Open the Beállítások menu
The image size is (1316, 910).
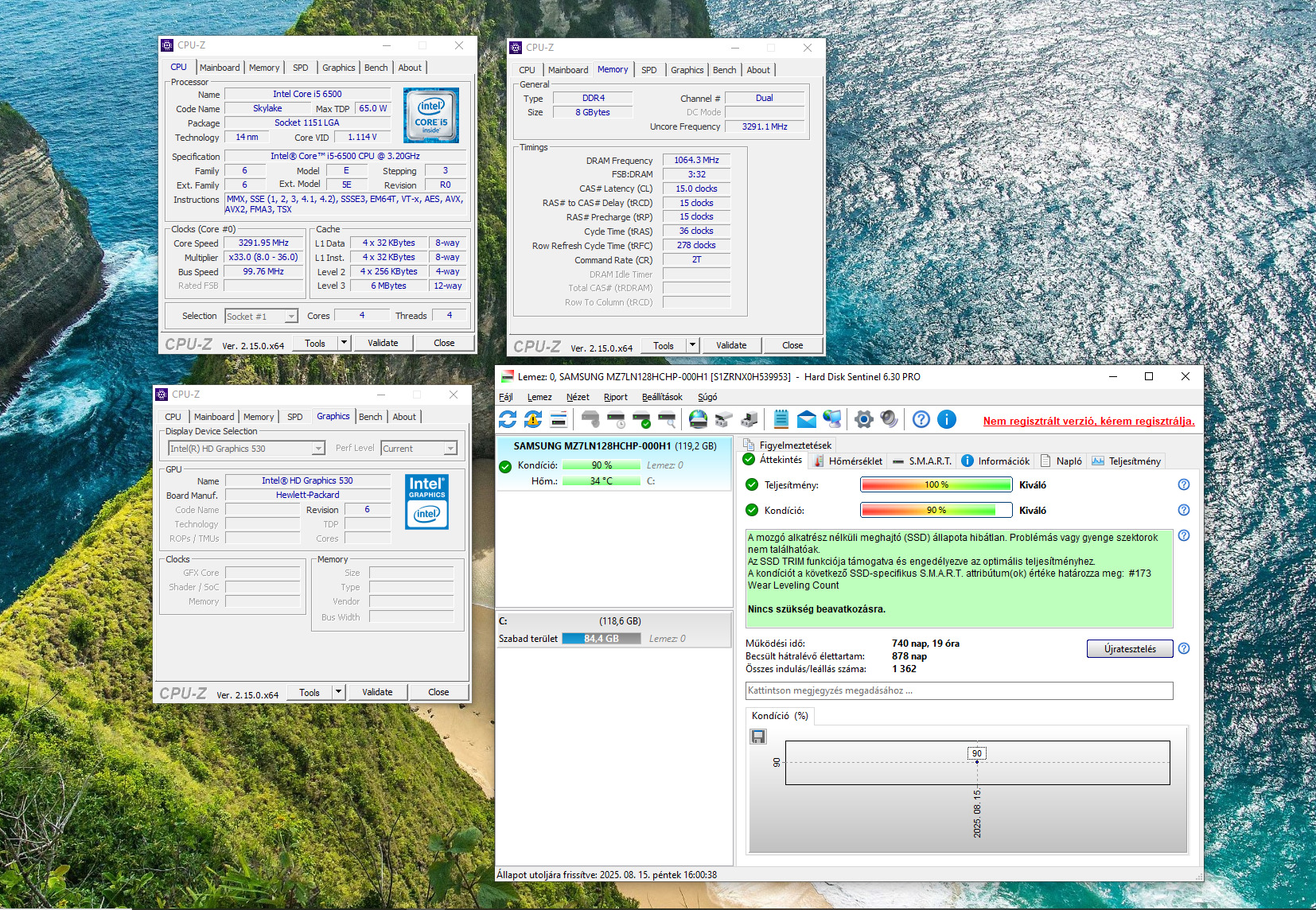pyautogui.click(x=662, y=397)
